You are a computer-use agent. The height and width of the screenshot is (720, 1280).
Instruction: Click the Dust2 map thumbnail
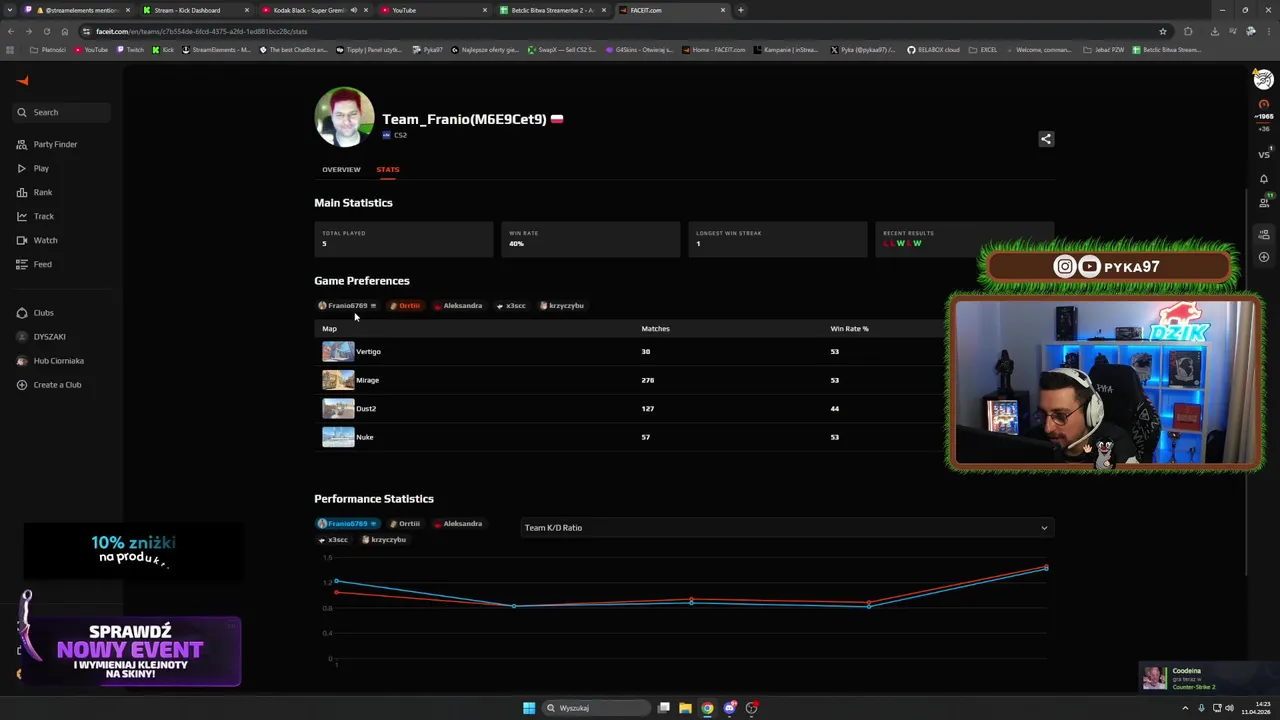coord(338,408)
